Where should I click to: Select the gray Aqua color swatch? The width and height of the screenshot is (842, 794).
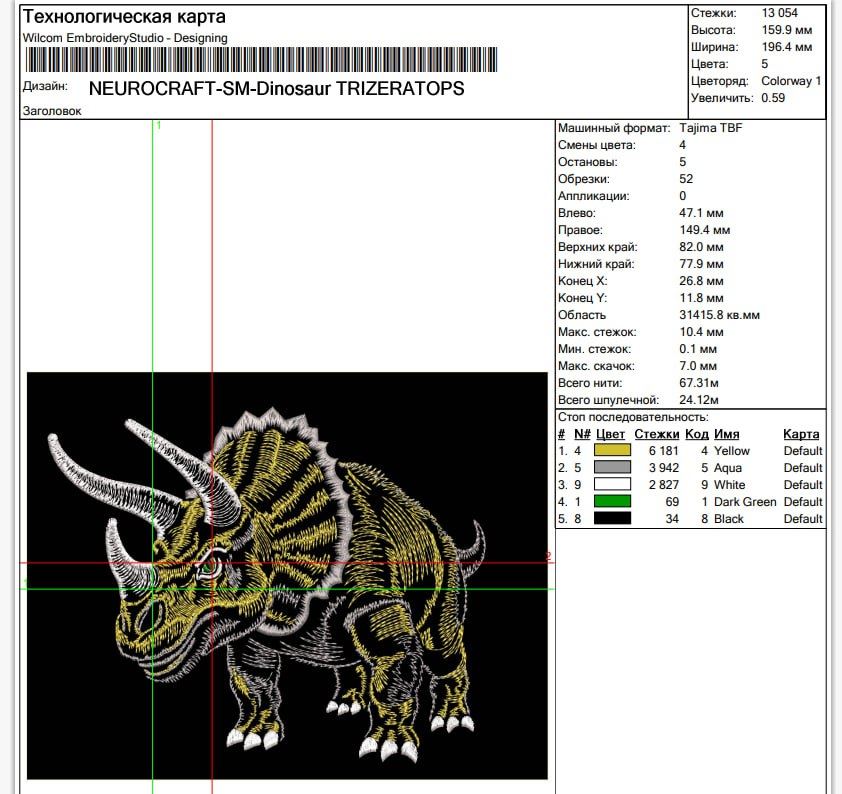(x=613, y=468)
